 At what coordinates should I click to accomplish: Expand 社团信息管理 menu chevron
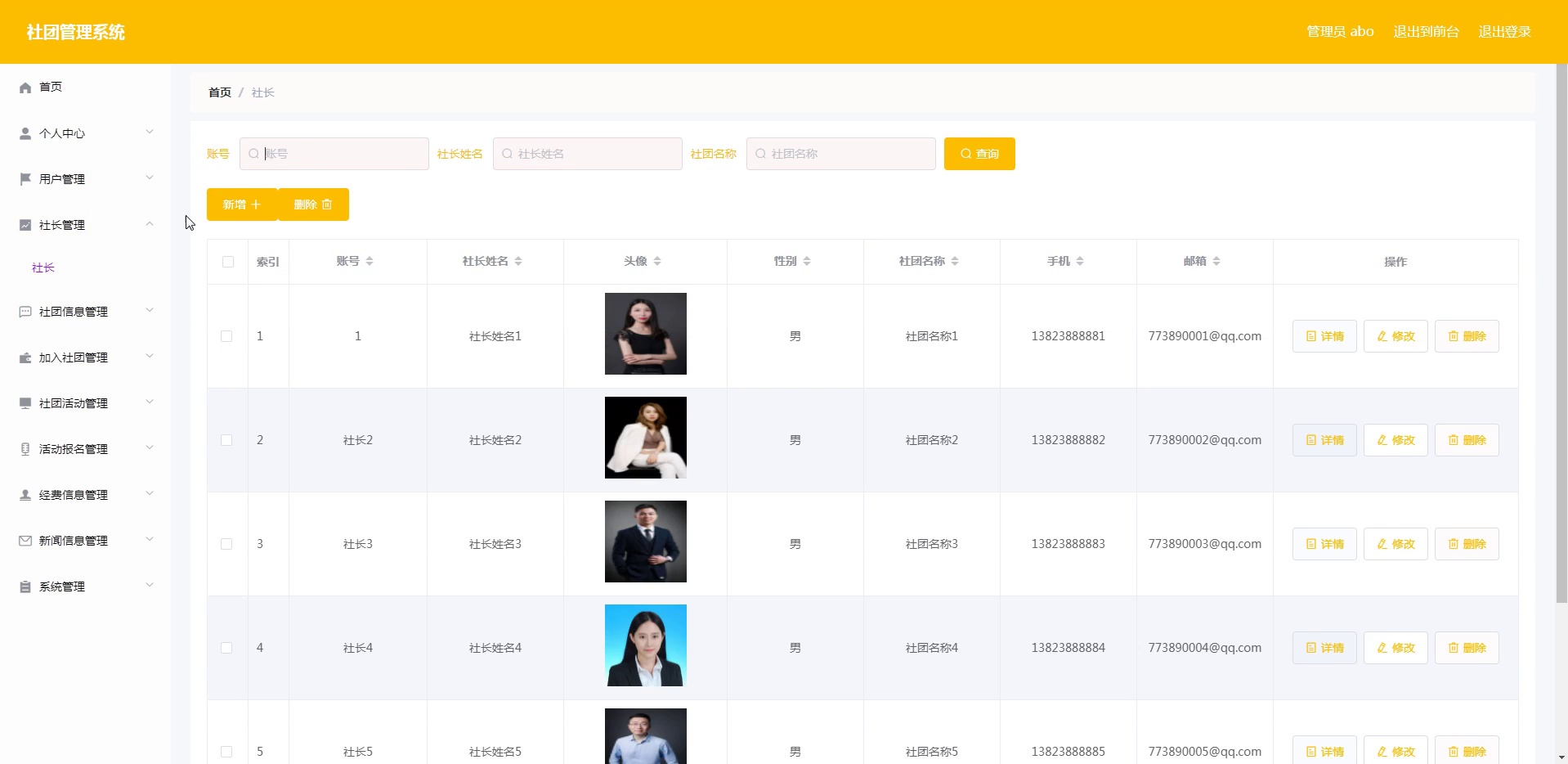[x=150, y=310]
